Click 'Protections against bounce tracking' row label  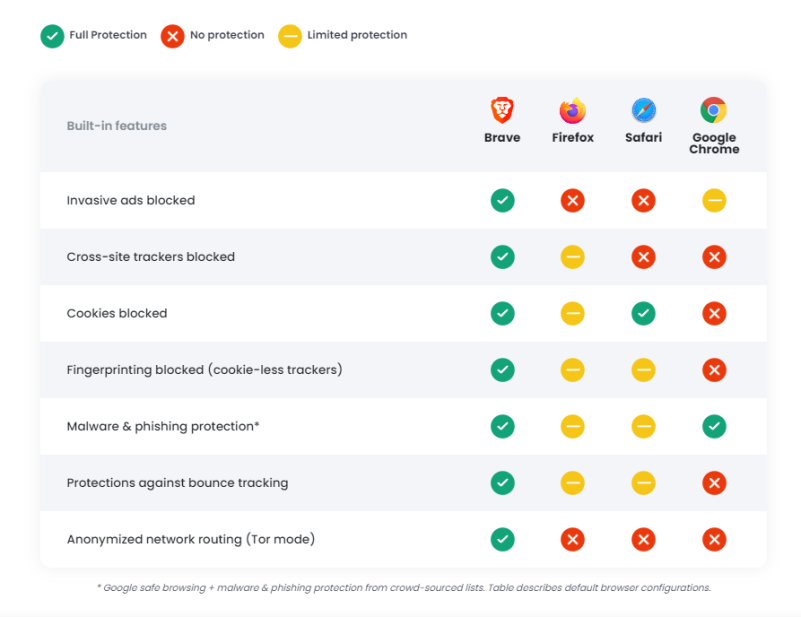pyautogui.click(x=177, y=483)
